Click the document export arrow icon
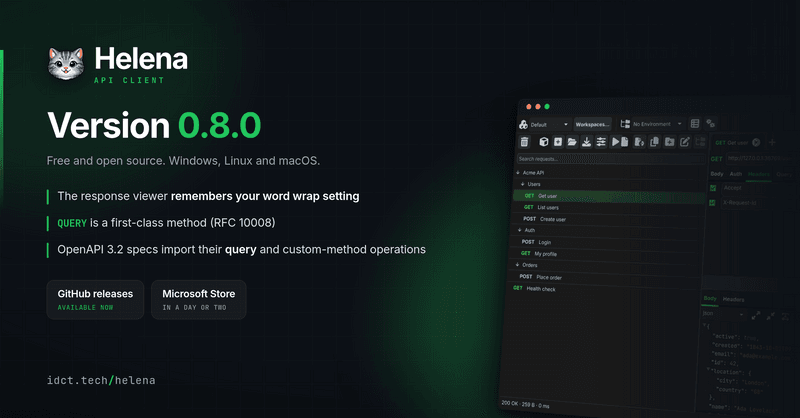Viewport: 800px width, 418px height. pos(639,142)
